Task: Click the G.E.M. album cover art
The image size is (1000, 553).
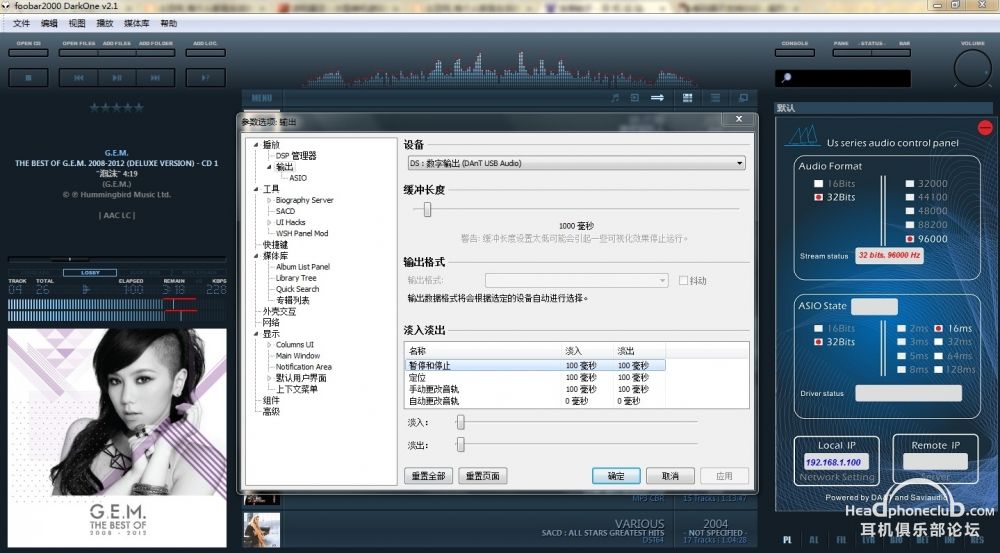Action: point(117,438)
